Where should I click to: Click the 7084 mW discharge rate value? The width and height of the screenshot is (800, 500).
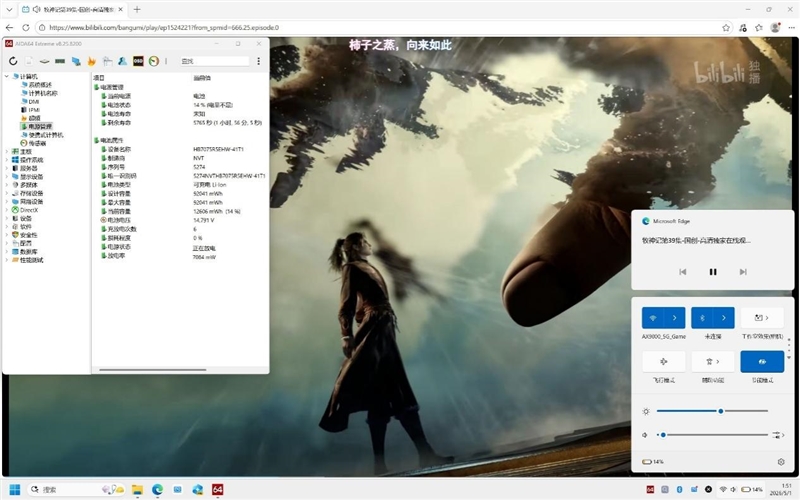pos(204,257)
